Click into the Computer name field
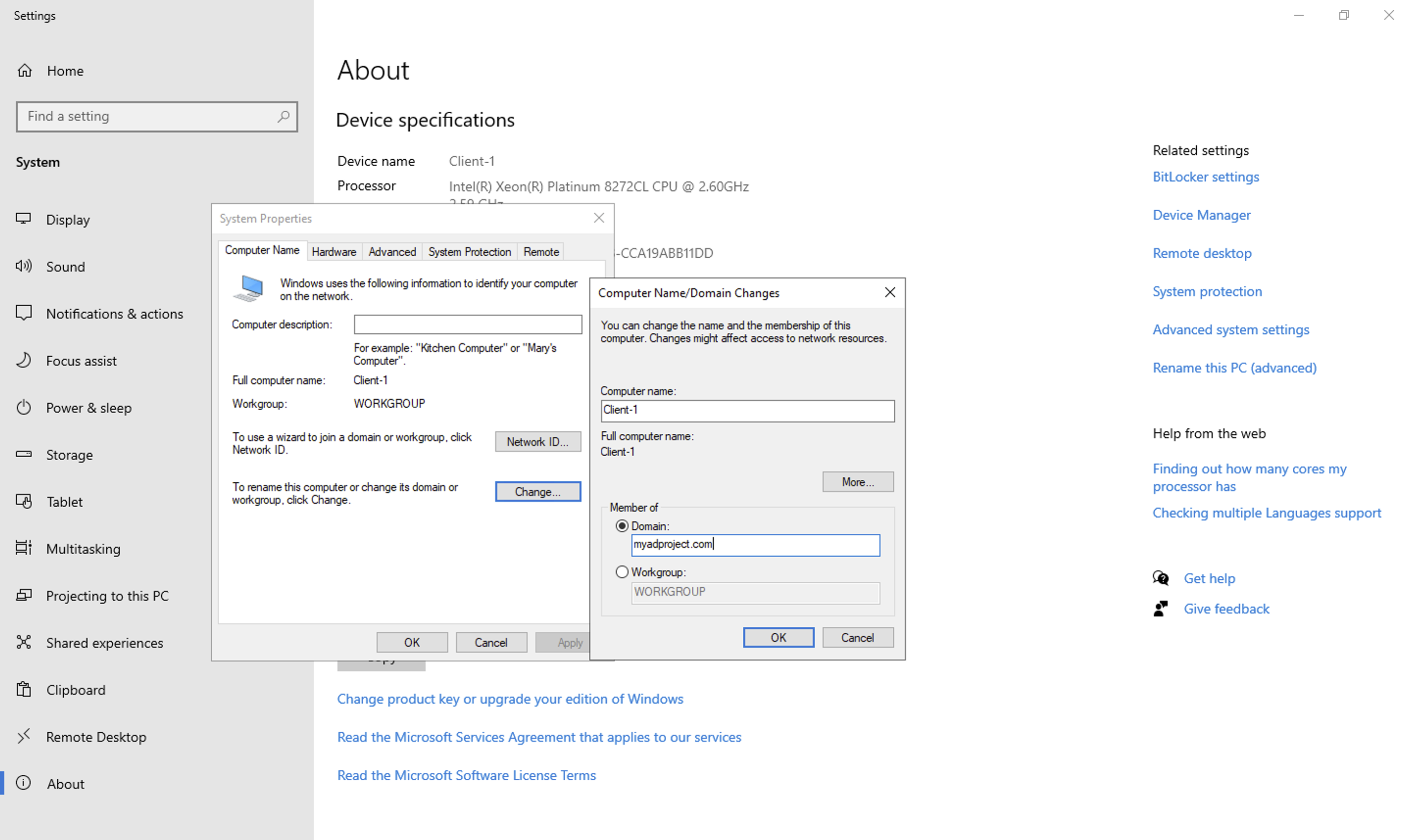 click(747, 410)
